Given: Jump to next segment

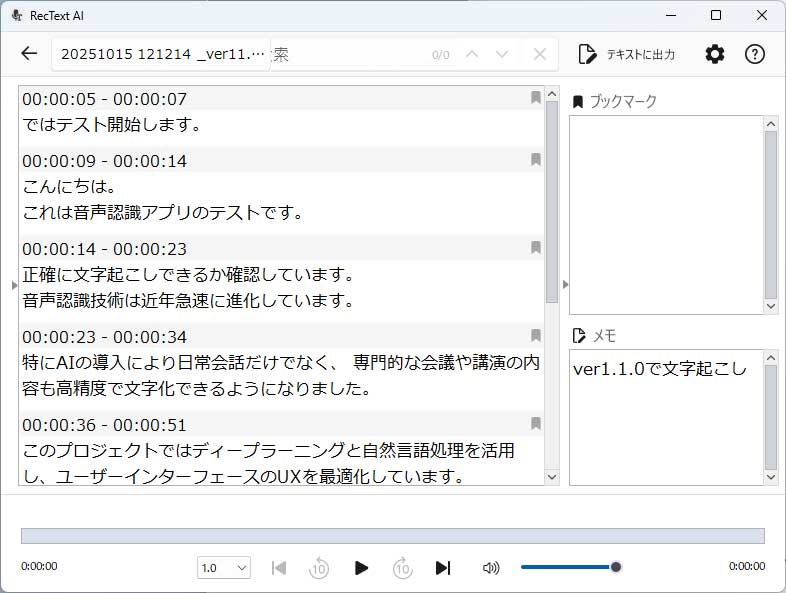Looking at the screenshot, I should 442,568.
